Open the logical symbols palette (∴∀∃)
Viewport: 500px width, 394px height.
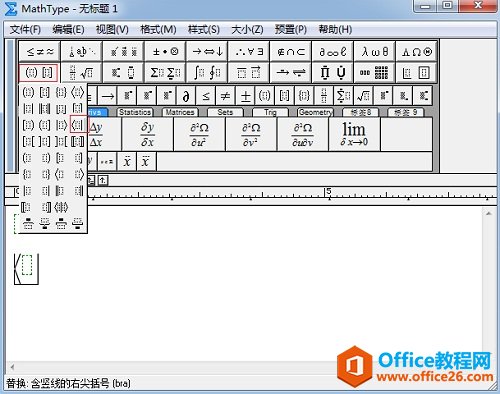coord(249,51)
